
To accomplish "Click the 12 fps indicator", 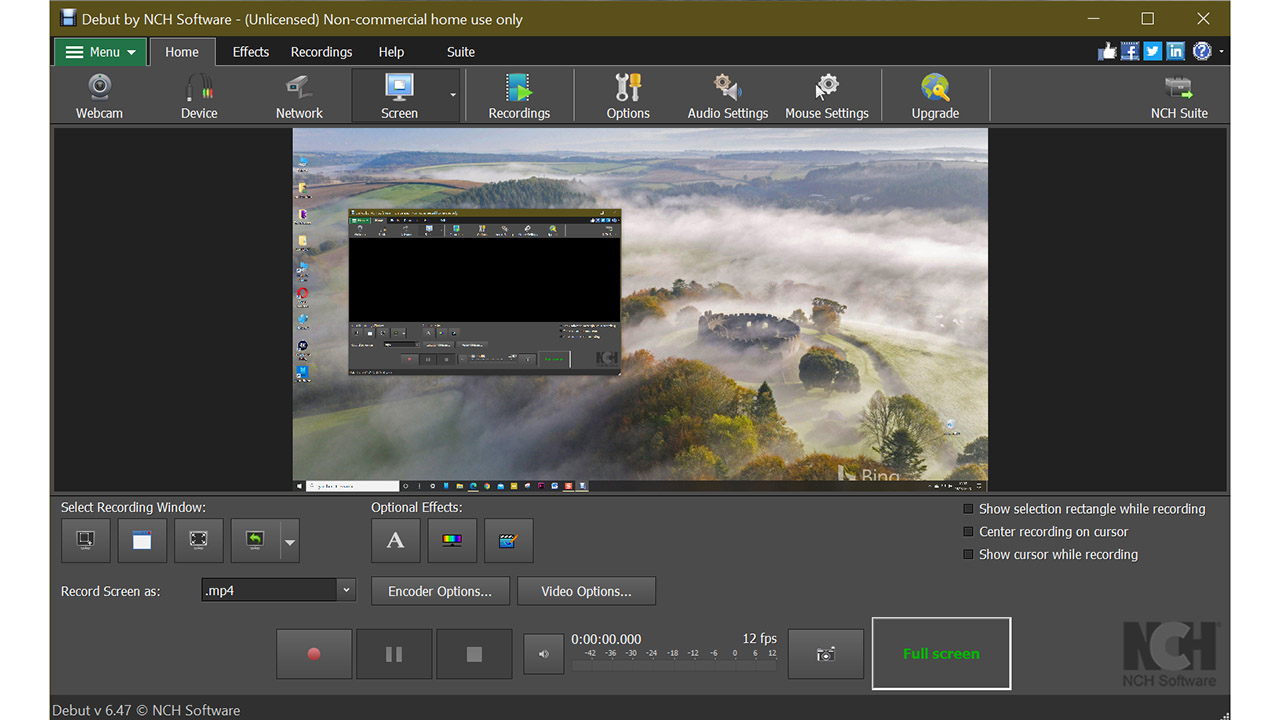I will [x=759, y=639].
